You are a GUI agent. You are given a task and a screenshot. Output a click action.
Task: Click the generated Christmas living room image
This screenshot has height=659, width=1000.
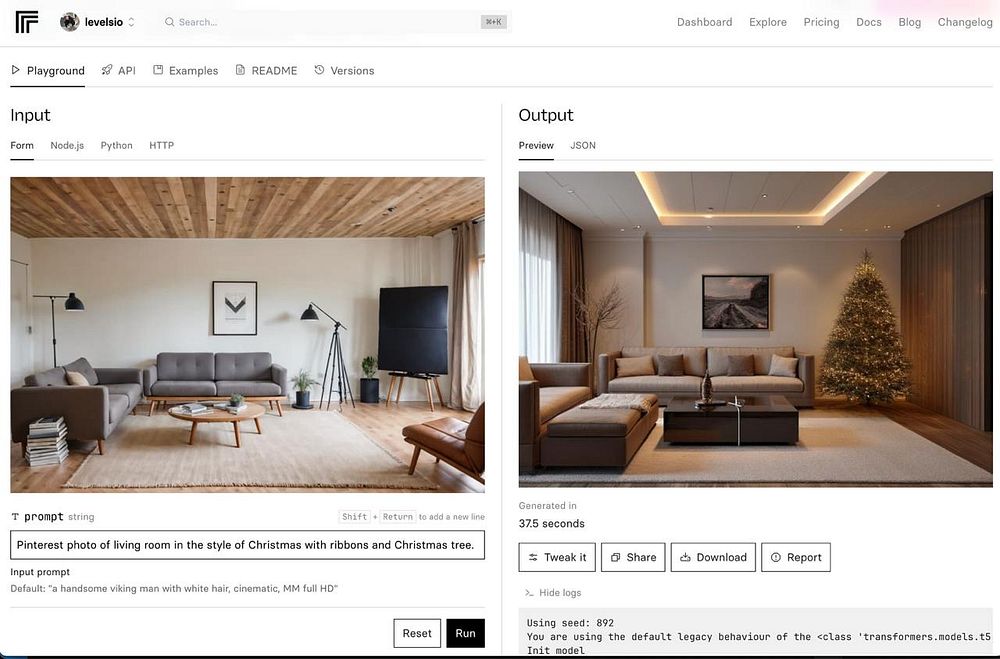point(756,329)
